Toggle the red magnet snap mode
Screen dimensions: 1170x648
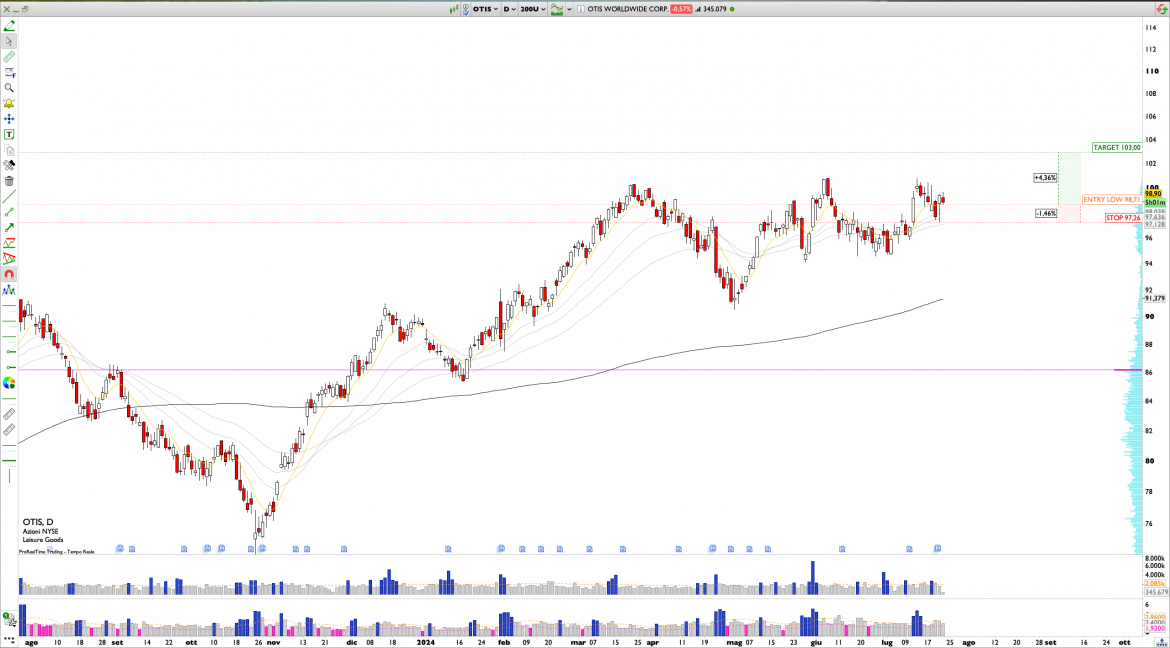9,274
